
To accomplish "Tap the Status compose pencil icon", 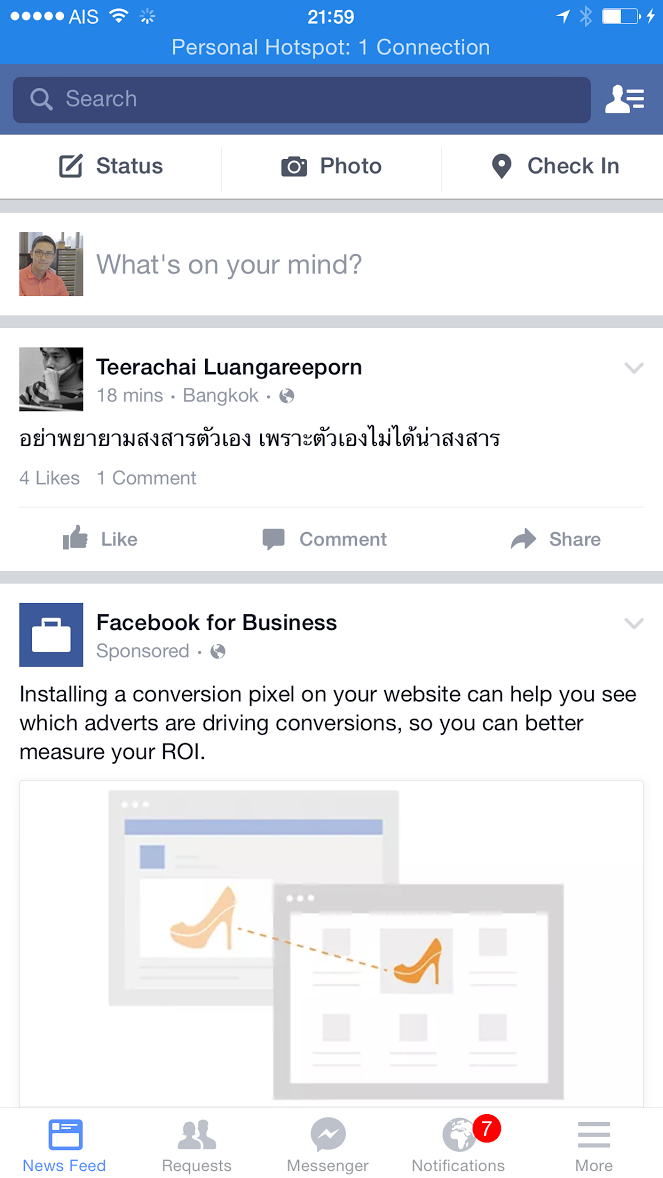I will click(71, 166).
